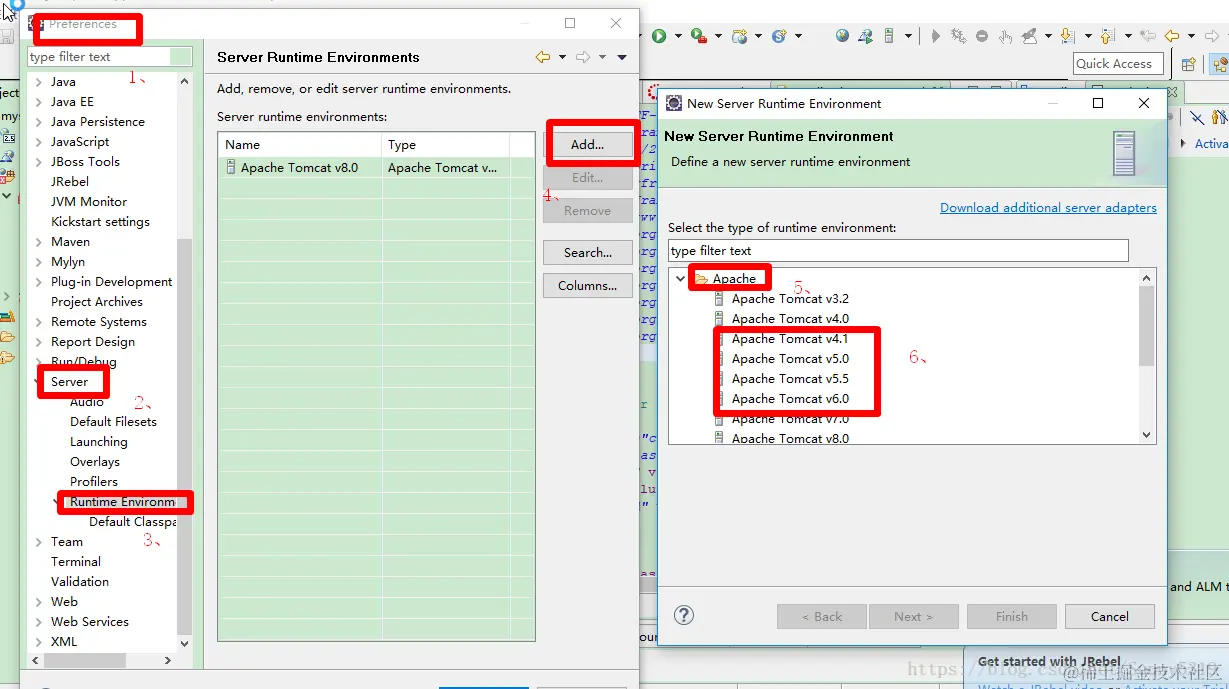Click the blue S icon in Eclipse toolbar
Viewport: 1229px width, 689px height.
tap(778, 36)
